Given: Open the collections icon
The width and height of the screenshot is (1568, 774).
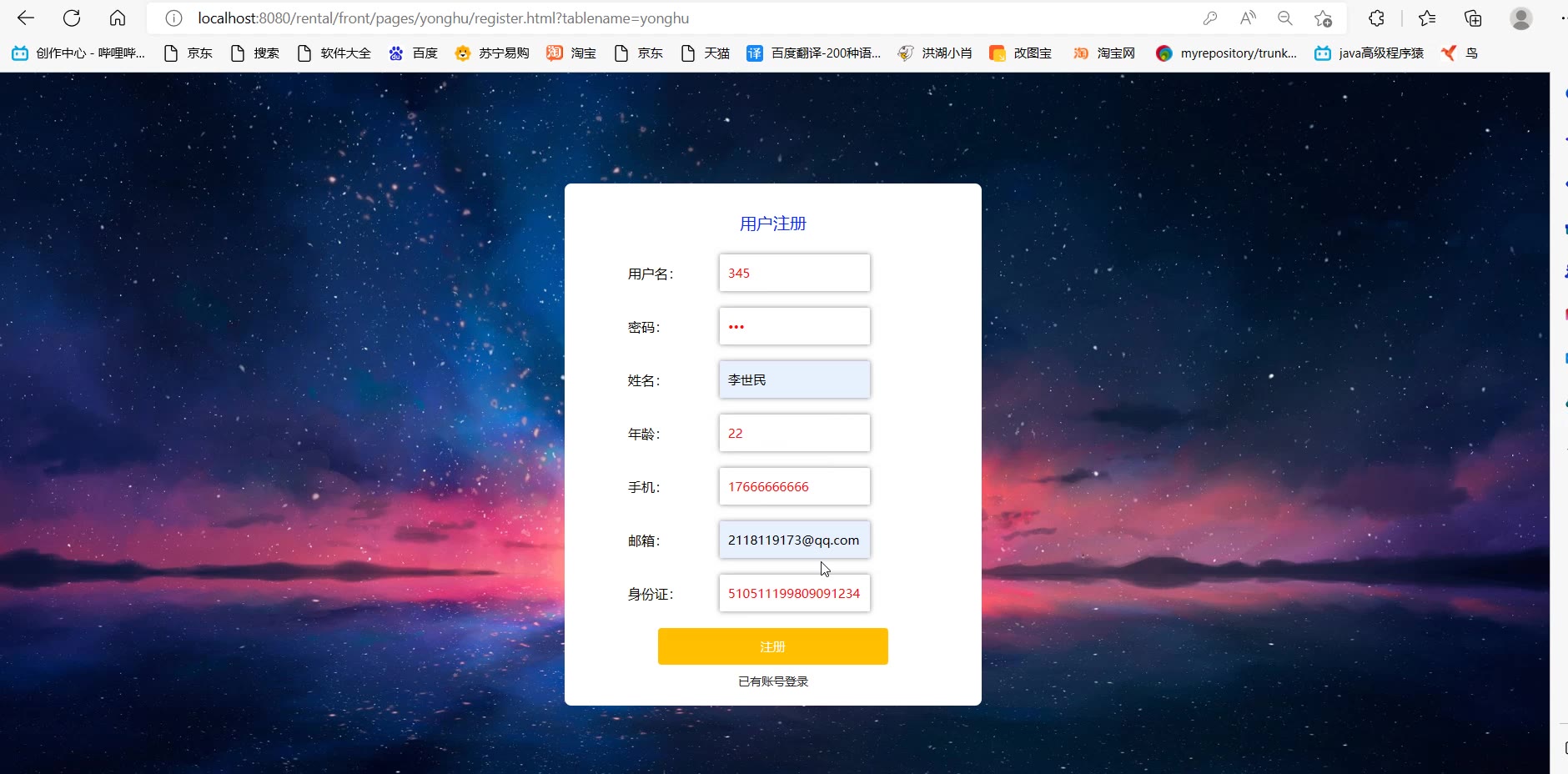Looking at the screenshot, I should (x=1473, y=18).
